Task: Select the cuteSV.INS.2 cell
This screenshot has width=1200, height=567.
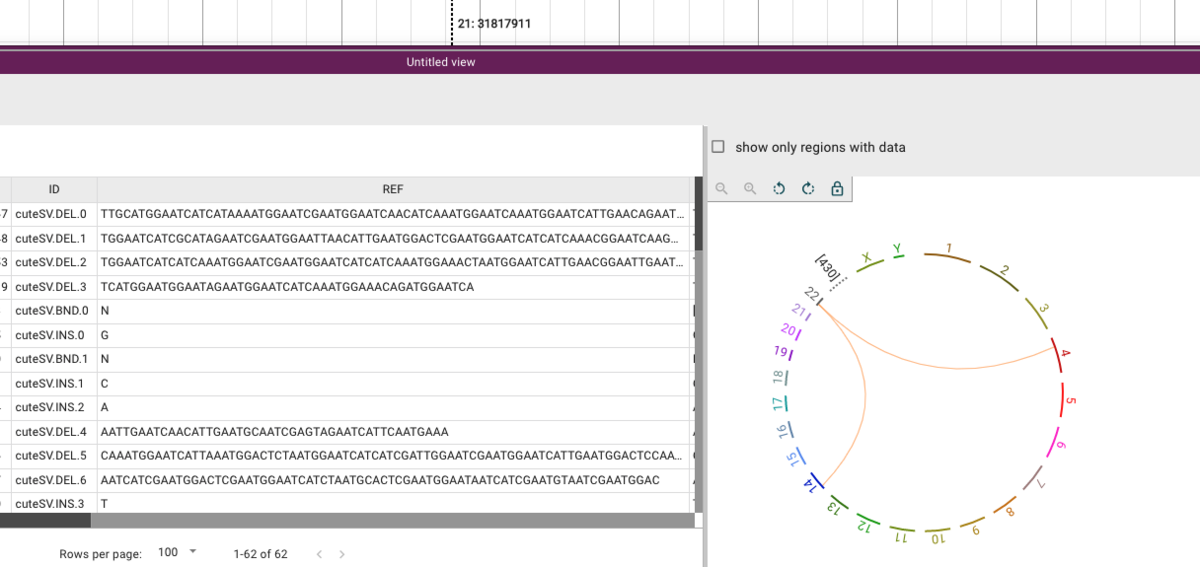Action: pos(54,408)
